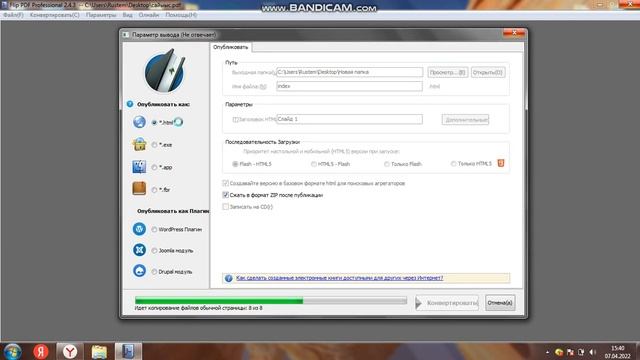Select the *.fbr output radio button
Viewport: 640px width, 360px height.
[154, 190]
